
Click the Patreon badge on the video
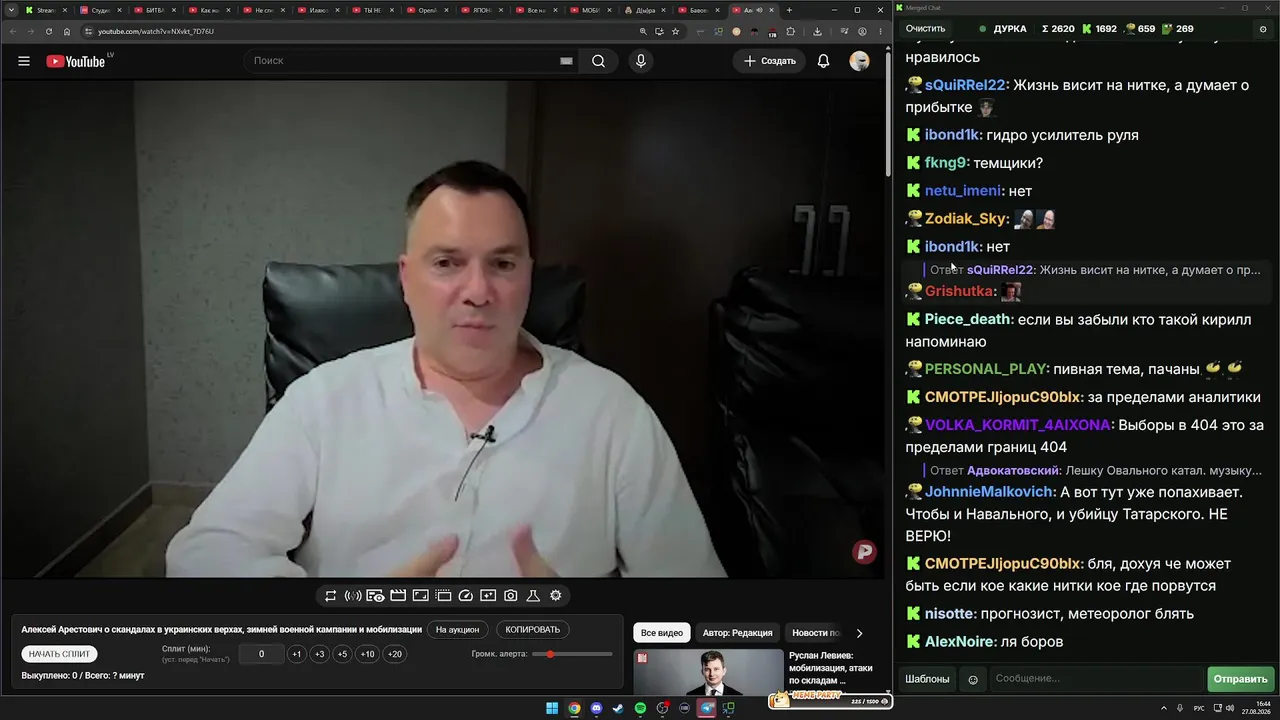[864, 551]
